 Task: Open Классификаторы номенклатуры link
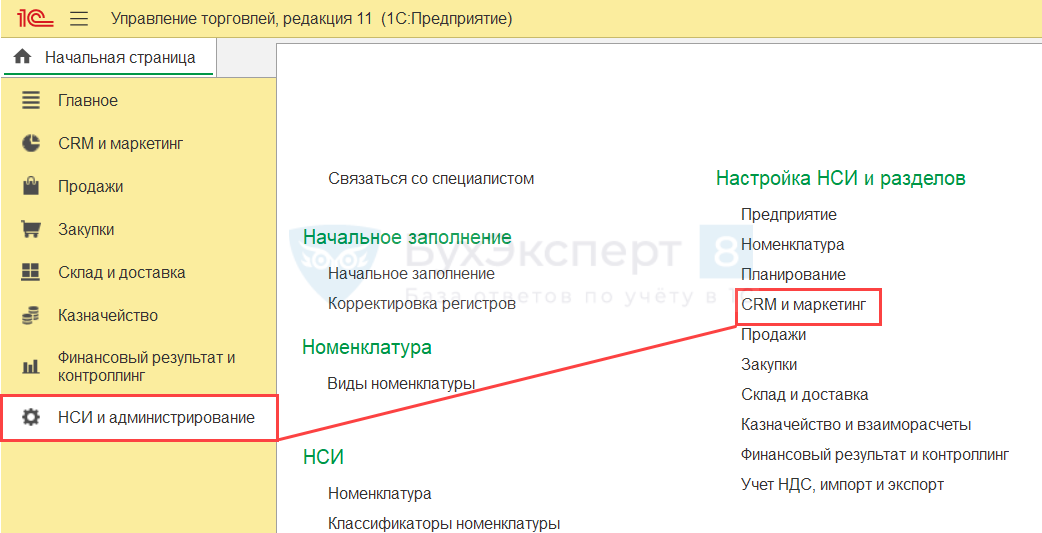[x=444, y=523]
